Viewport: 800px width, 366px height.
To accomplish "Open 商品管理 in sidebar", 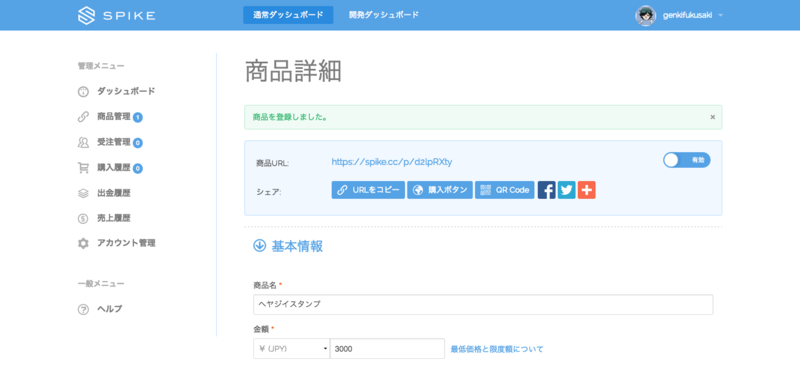I will pos(114,116).
